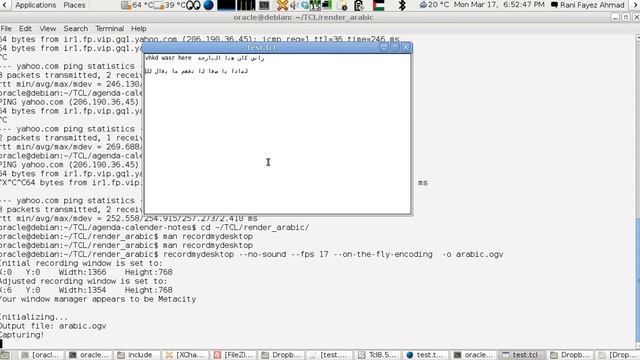
Task: Open the terminal Help menu
Action: [x=138, y=29]
